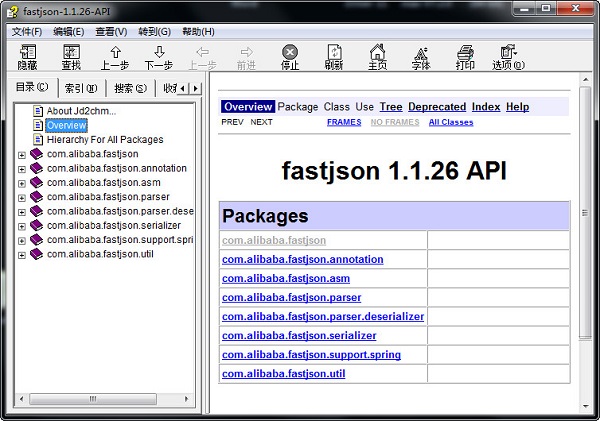
Task: Open the com.alibaba.fastjson.serializer package link
Action: click(x=299, y=336)
